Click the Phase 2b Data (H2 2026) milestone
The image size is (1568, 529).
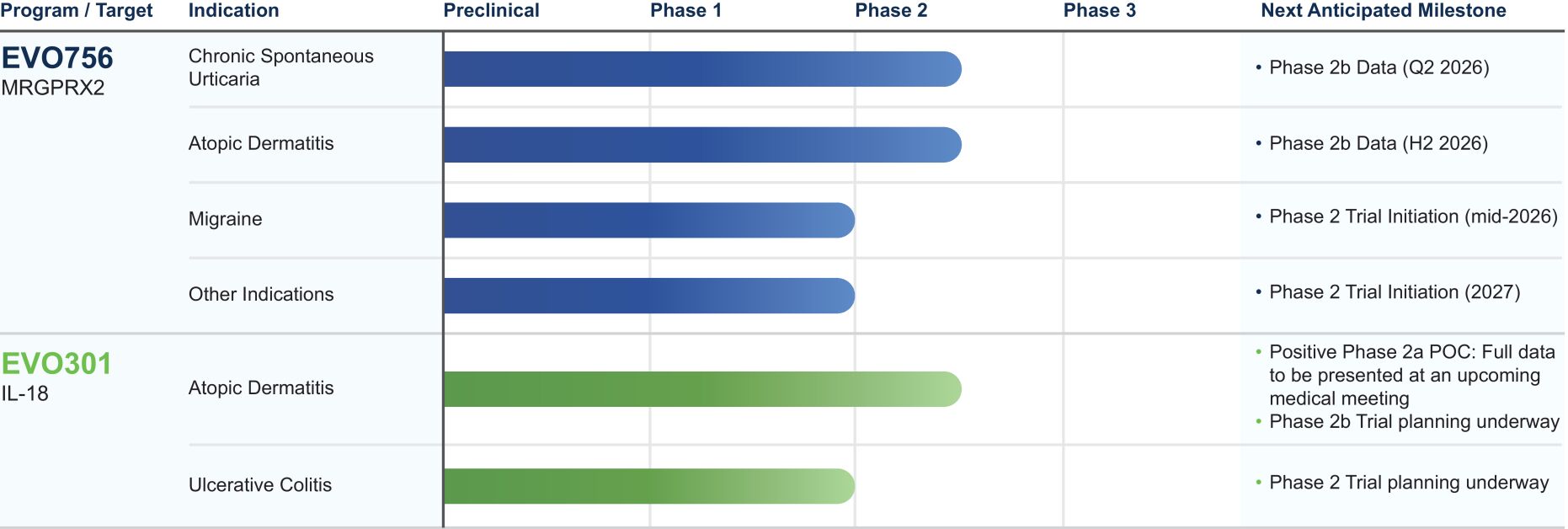(x=1378, y=143)
